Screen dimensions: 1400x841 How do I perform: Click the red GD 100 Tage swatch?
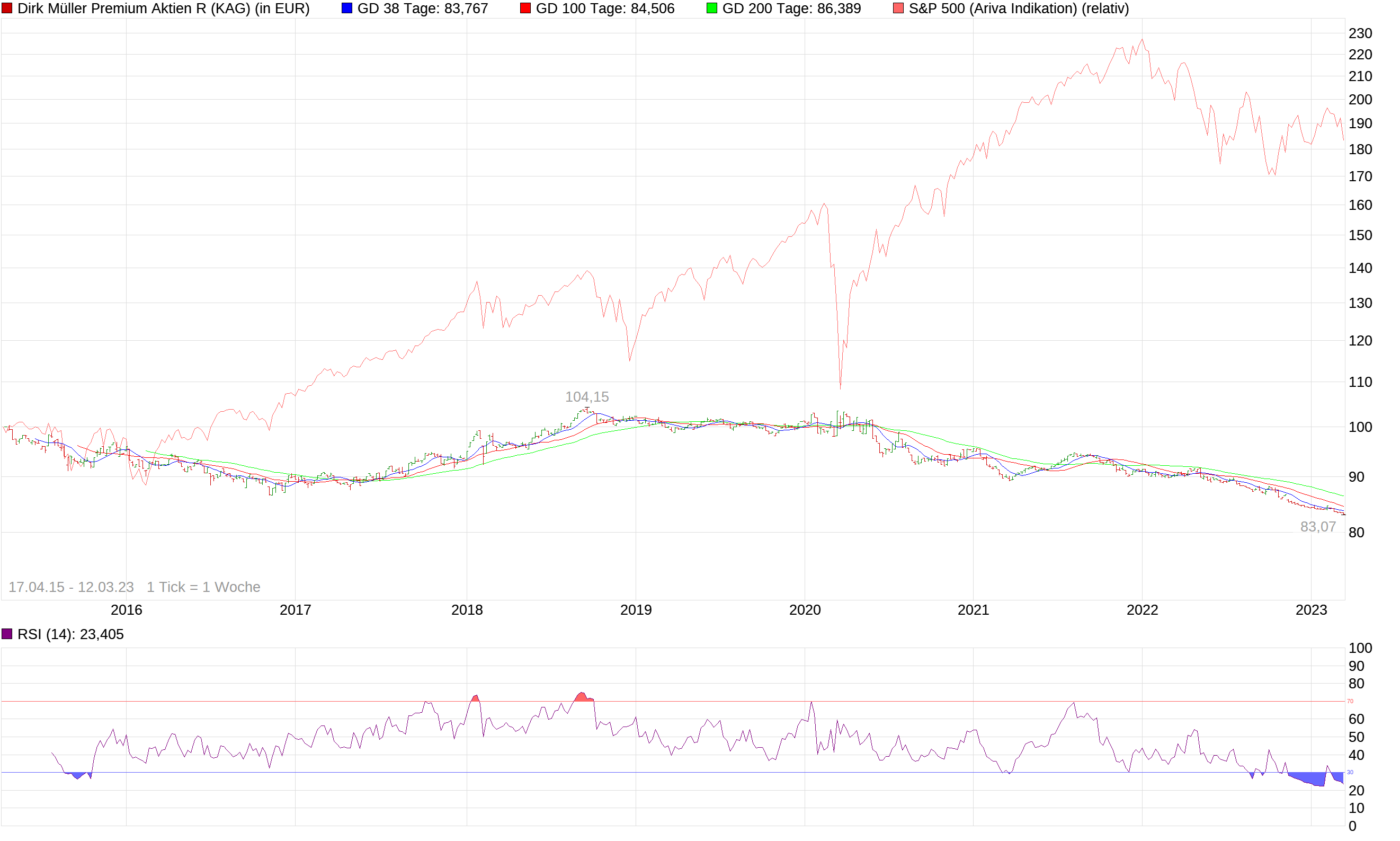coord(525,8)
